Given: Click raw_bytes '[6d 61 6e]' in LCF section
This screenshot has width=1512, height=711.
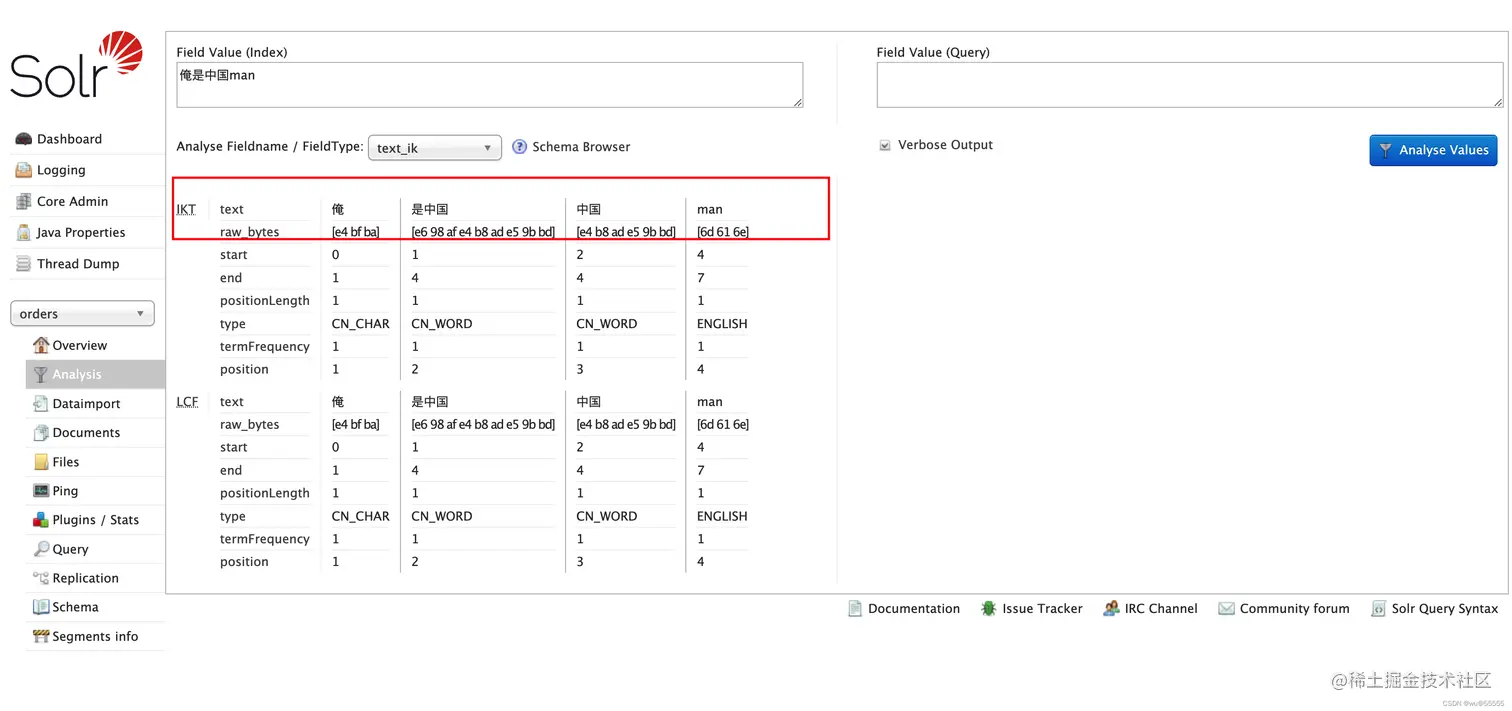Looking at the screenshot, I should tap(722, 424).
